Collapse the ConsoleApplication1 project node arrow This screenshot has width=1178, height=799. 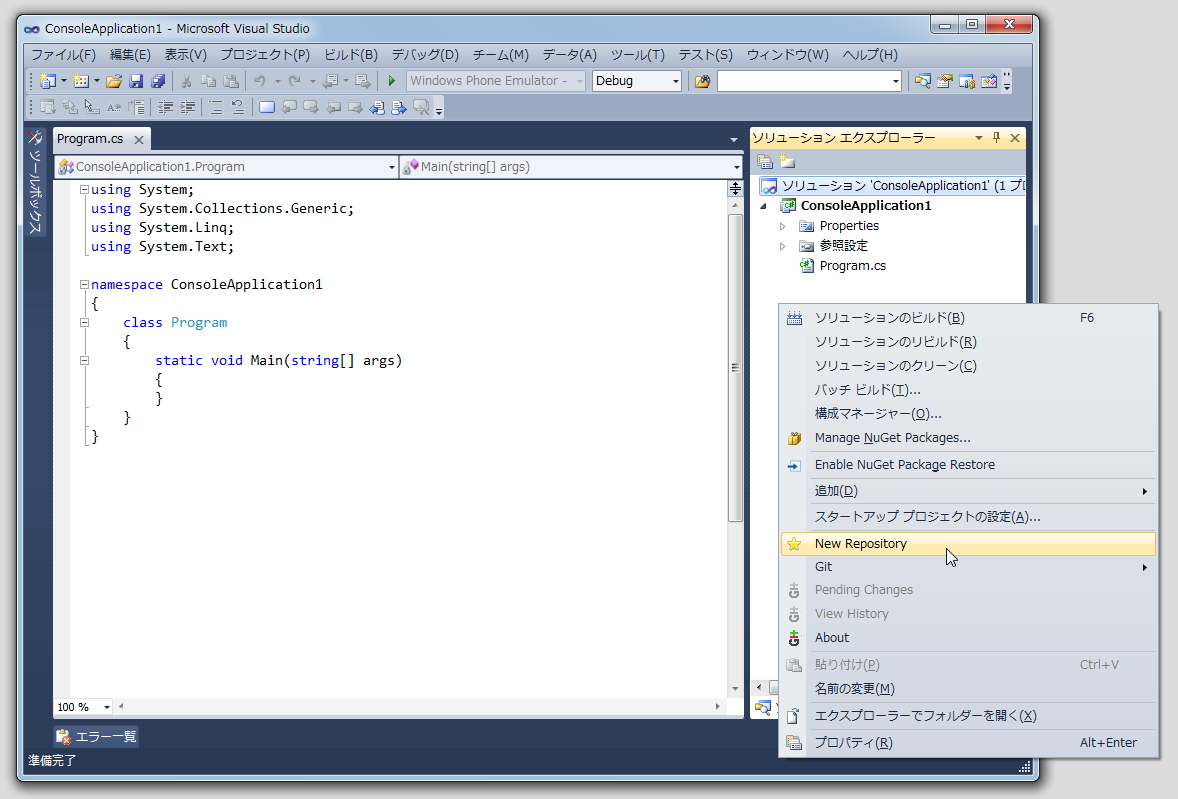point(764,206)
